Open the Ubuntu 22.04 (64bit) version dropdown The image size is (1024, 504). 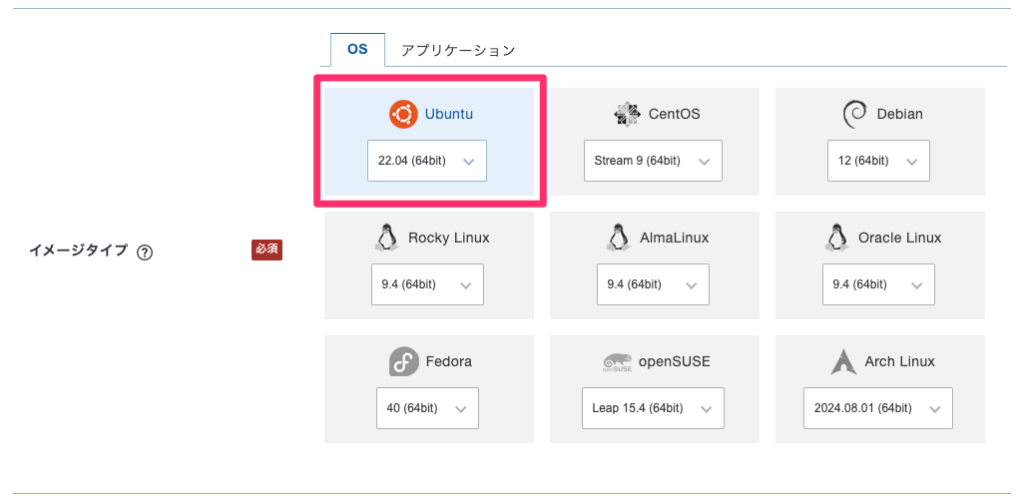427,161
